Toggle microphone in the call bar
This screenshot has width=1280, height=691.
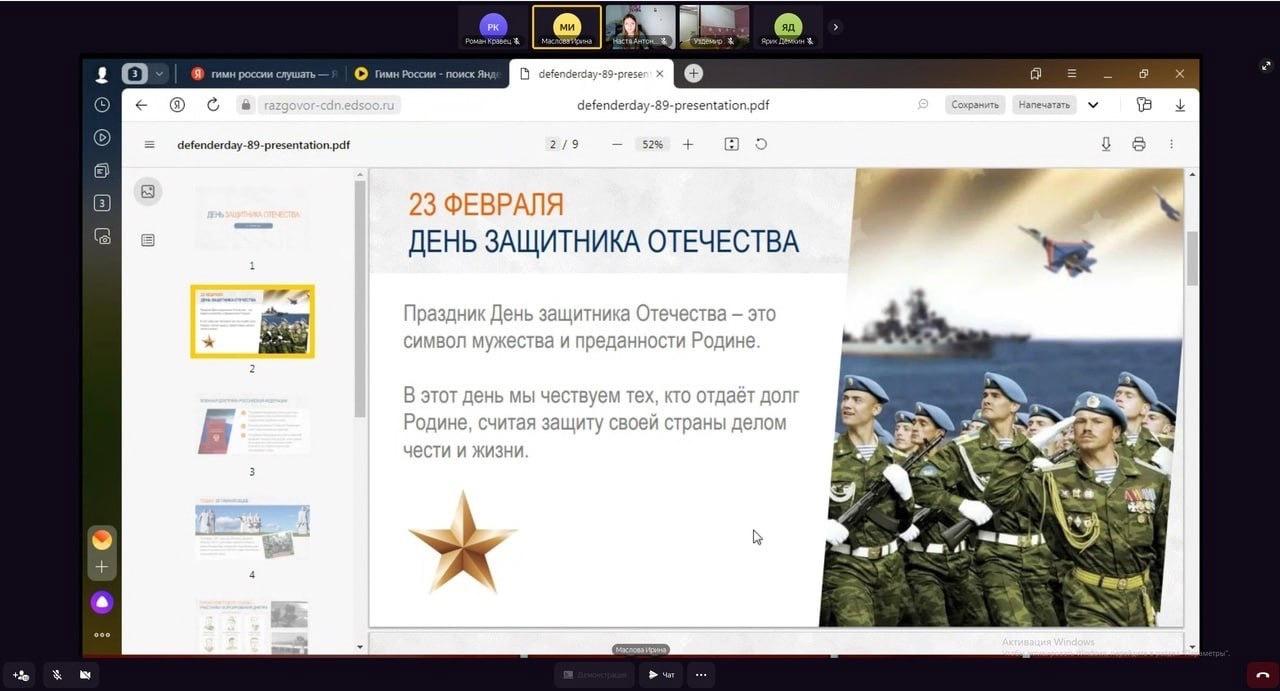[57, 675]
